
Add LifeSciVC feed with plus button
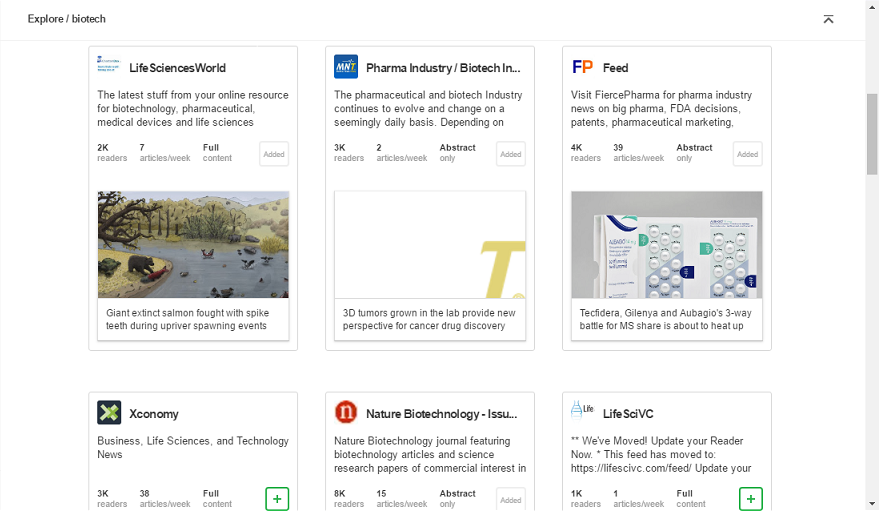[x=751, y=499]
